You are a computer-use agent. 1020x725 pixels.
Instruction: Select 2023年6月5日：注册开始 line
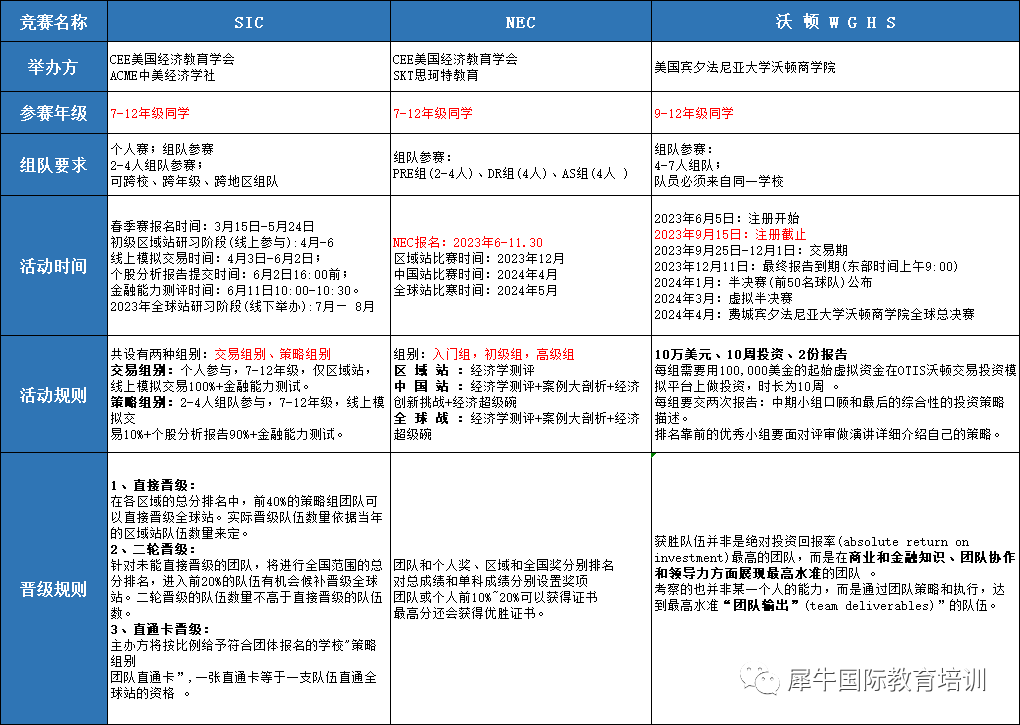click(727, 218)
